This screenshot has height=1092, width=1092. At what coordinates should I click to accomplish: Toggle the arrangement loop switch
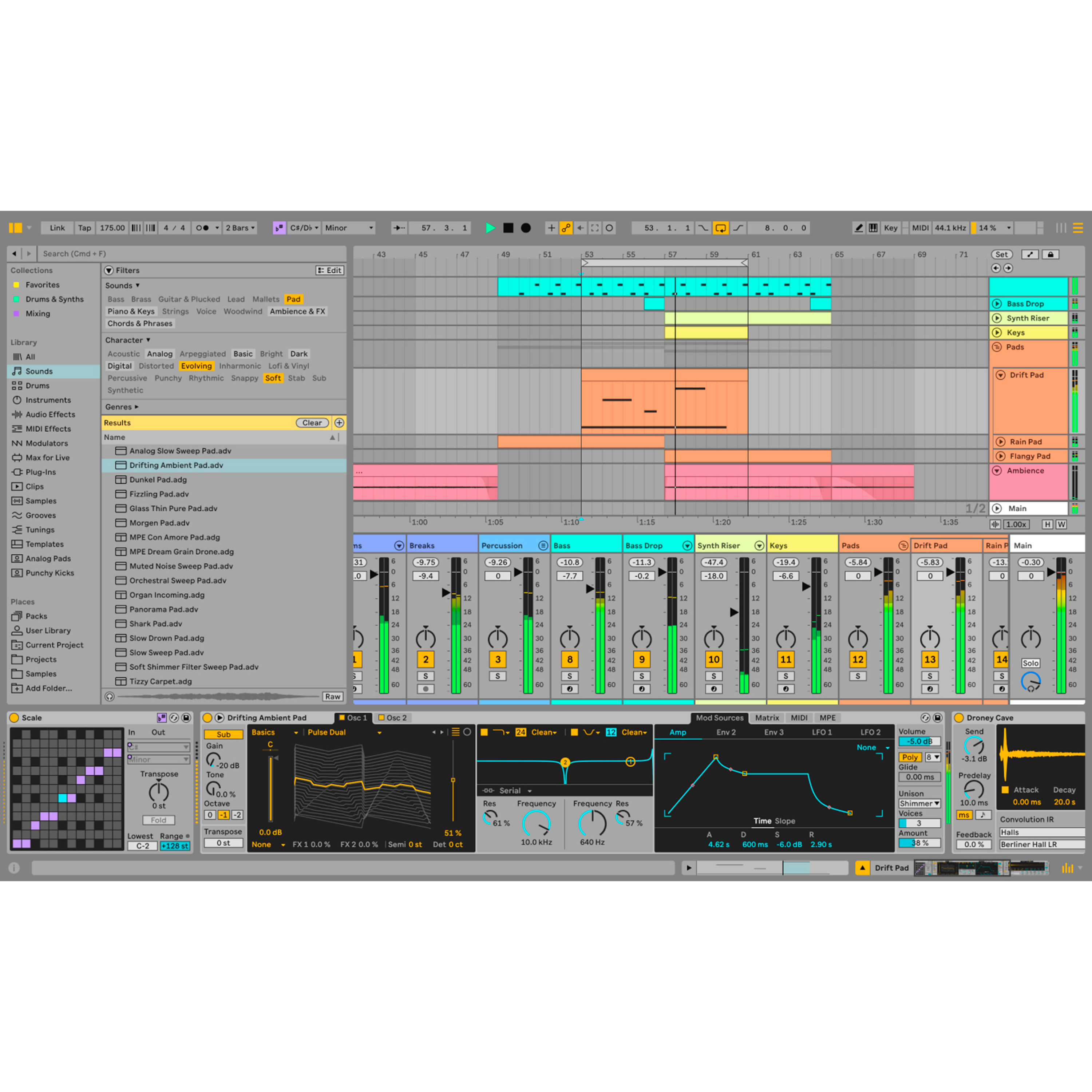[720, 228]
